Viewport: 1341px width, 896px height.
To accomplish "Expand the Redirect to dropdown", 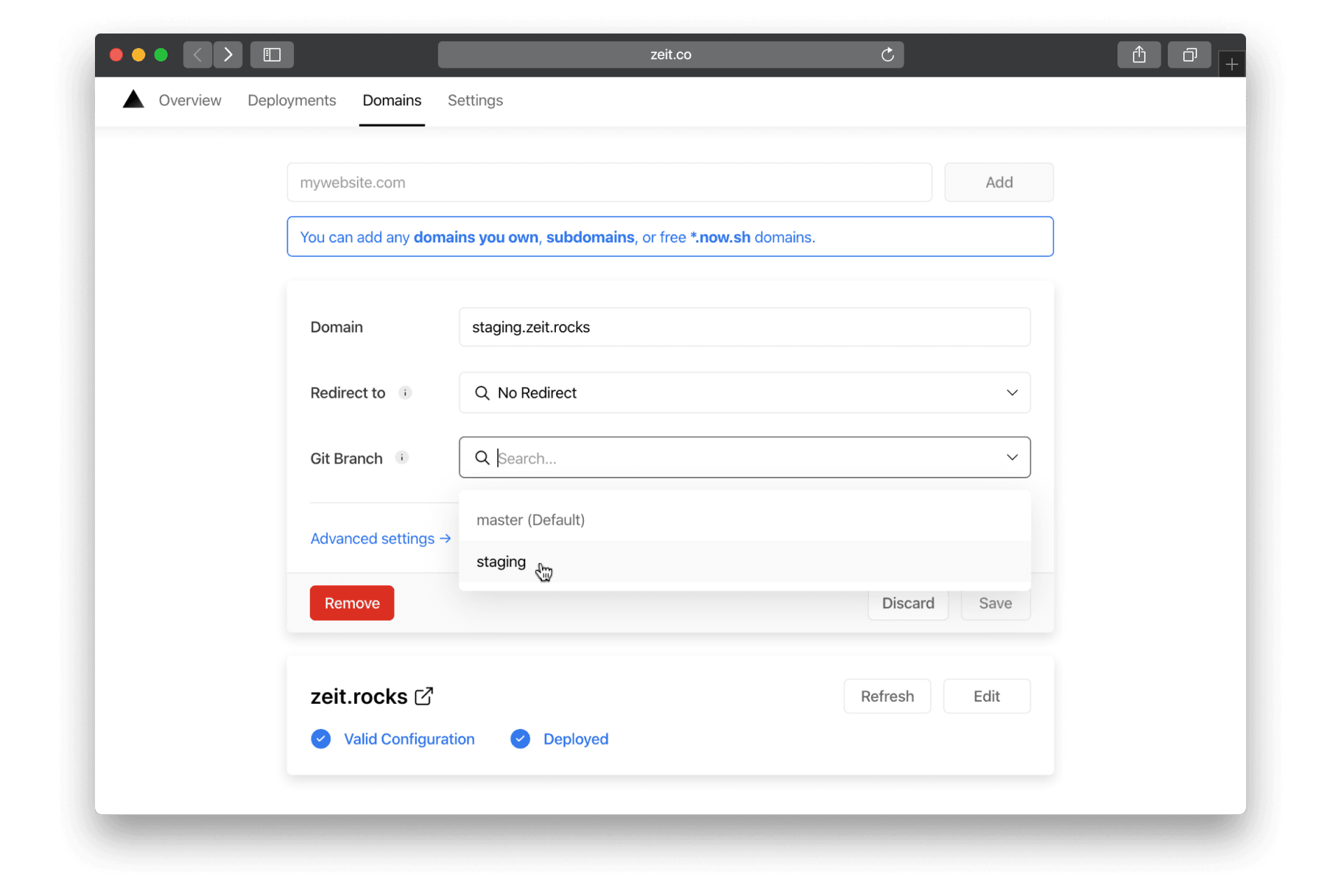I will 1011,392.
